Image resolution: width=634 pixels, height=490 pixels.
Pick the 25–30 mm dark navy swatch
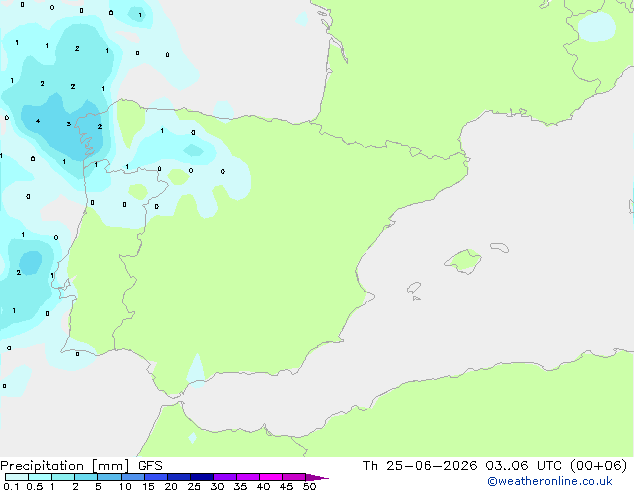pyautogui.click(x=202, y=477)
